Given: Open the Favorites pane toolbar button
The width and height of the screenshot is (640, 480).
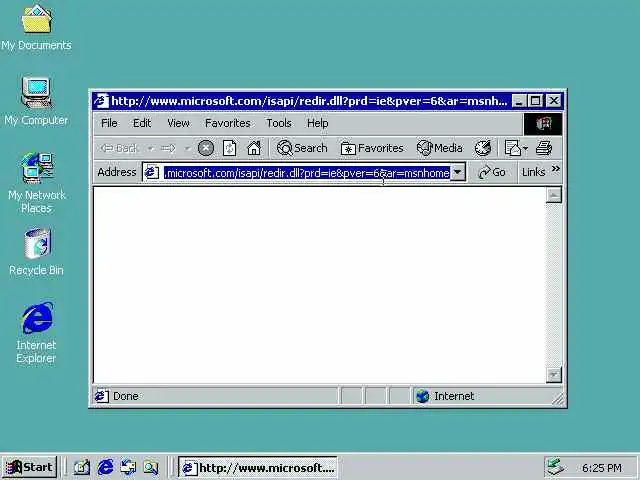Looking at the screenshot, I should pyautogui.click(x=372, y=148).
